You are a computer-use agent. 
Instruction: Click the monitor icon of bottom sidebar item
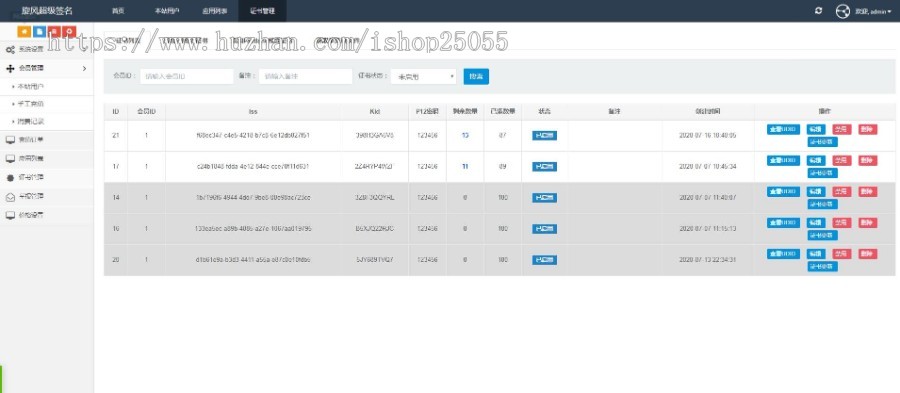(10, 216)
